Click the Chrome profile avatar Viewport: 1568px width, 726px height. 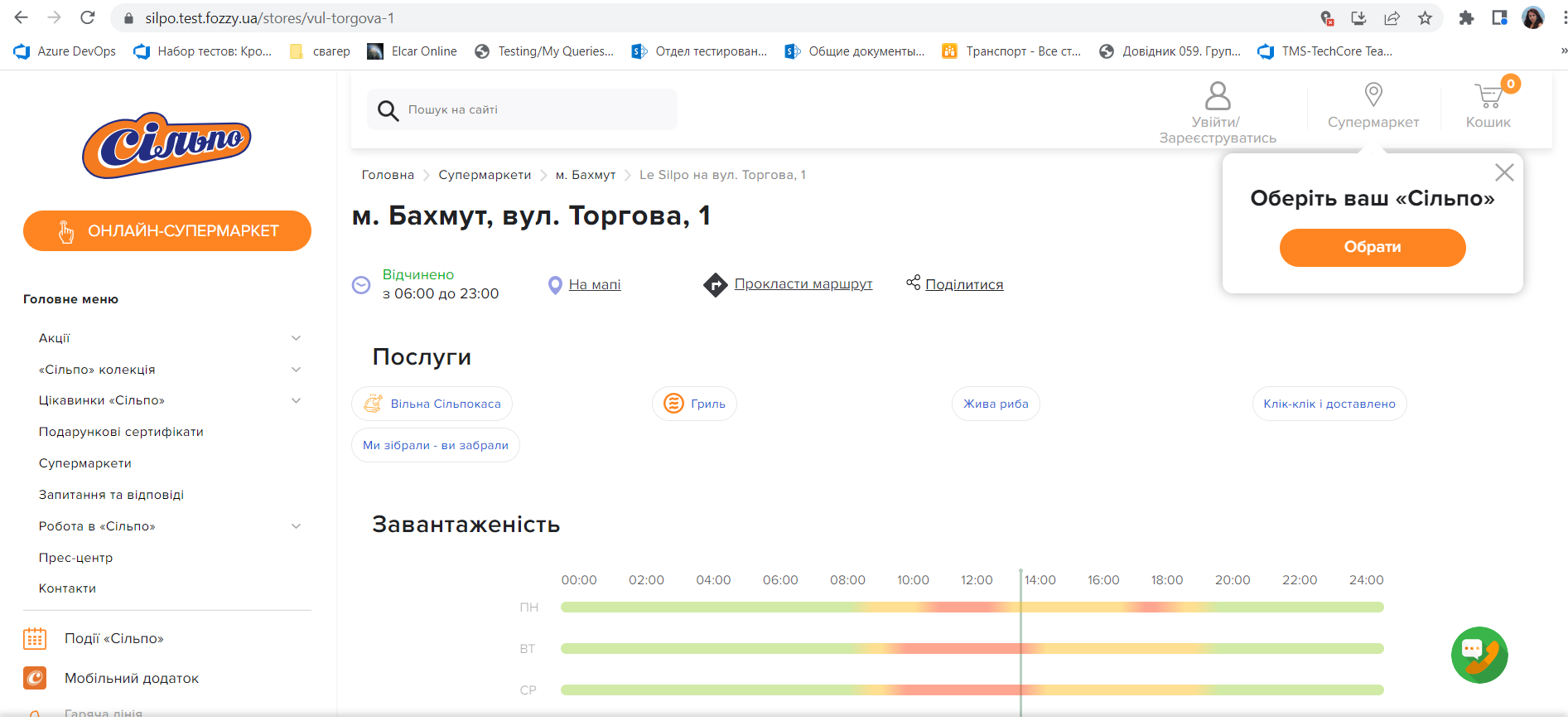pos(1533,17)
